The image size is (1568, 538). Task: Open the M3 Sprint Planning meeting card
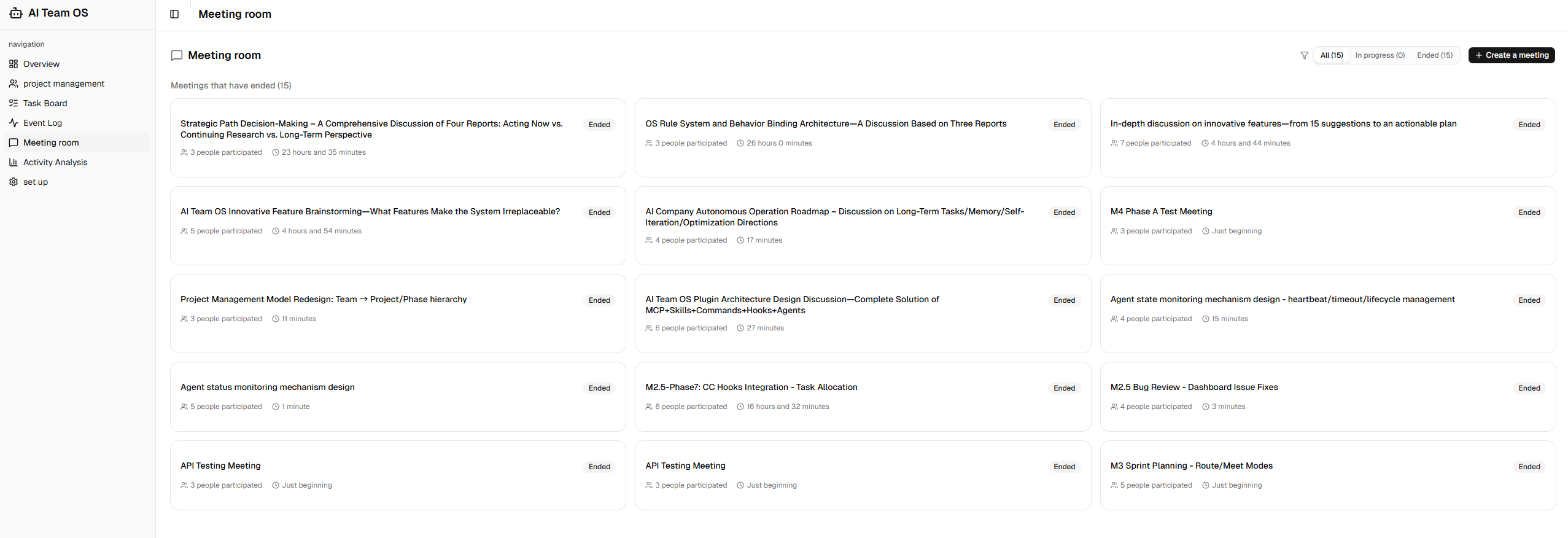1191,466
